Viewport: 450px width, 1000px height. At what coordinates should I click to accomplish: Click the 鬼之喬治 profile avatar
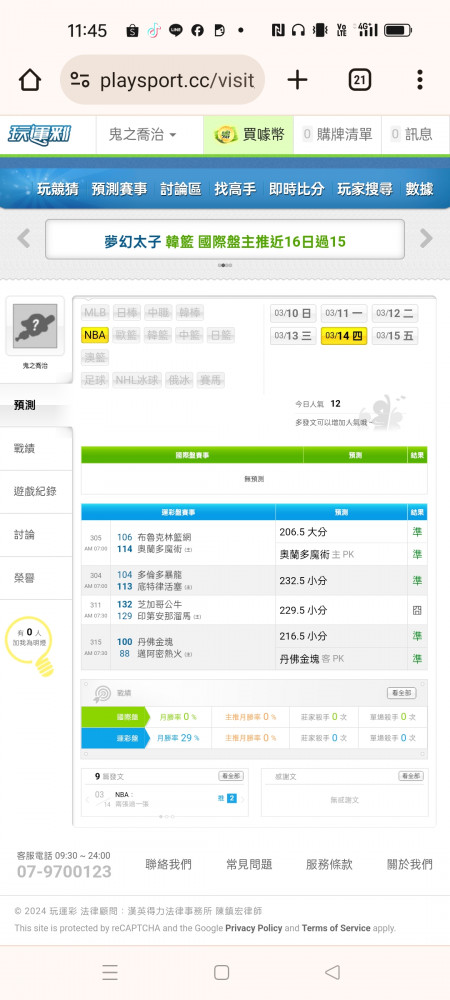pos(35,326)
